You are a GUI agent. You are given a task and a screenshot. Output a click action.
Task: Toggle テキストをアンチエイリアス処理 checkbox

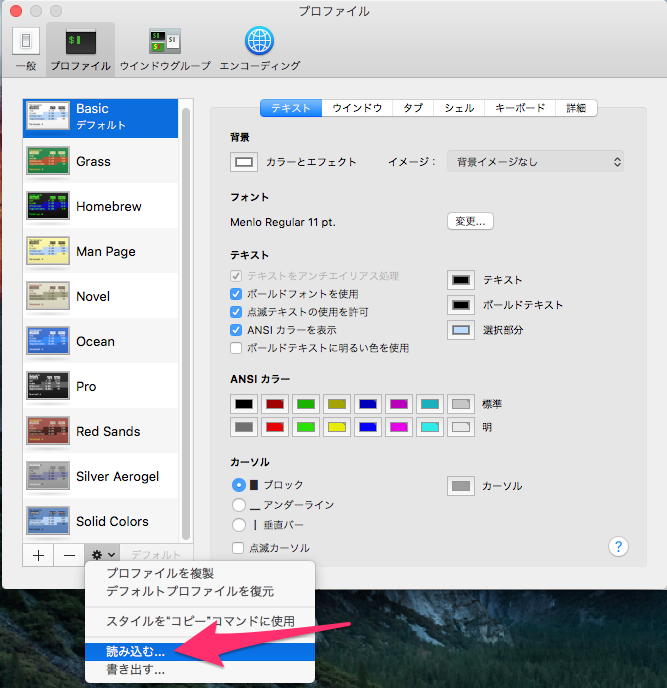[236, 276]
